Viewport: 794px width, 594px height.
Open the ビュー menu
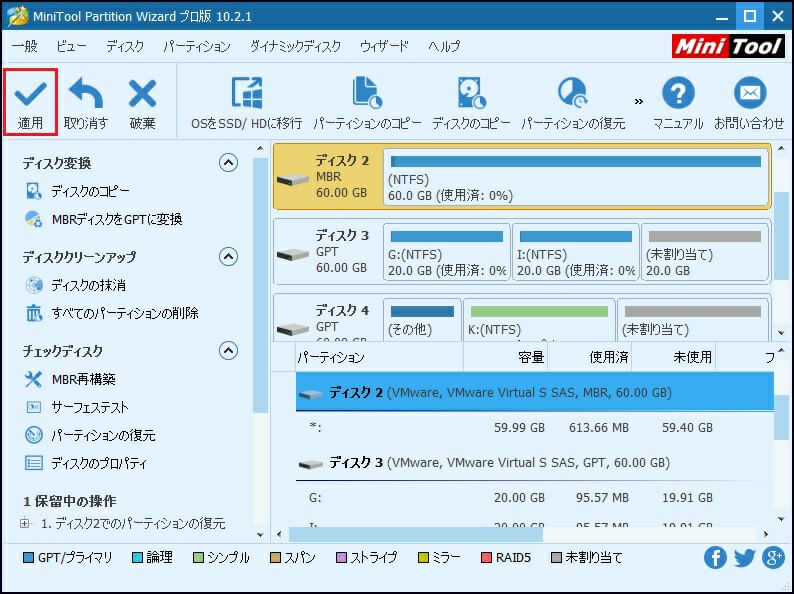71,47
